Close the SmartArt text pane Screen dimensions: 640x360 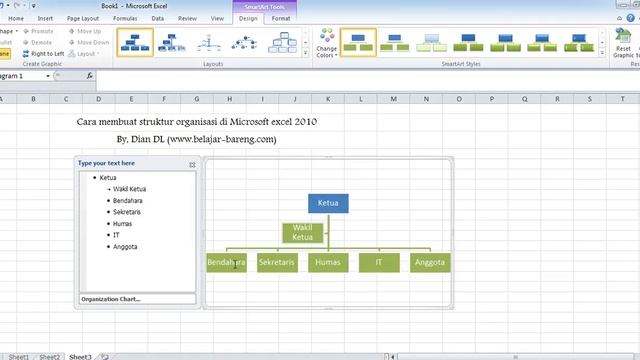(192, 165)
